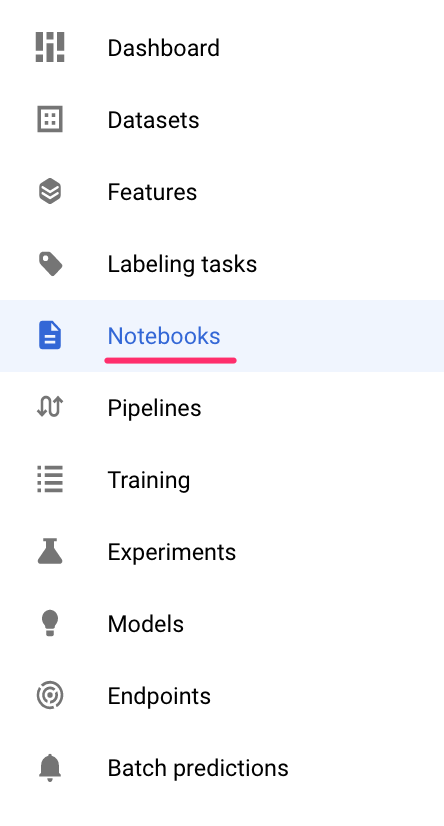This screenshot has width=444, height=826.
Task: Click the Batch predictions bell icon
Action: 50,768
